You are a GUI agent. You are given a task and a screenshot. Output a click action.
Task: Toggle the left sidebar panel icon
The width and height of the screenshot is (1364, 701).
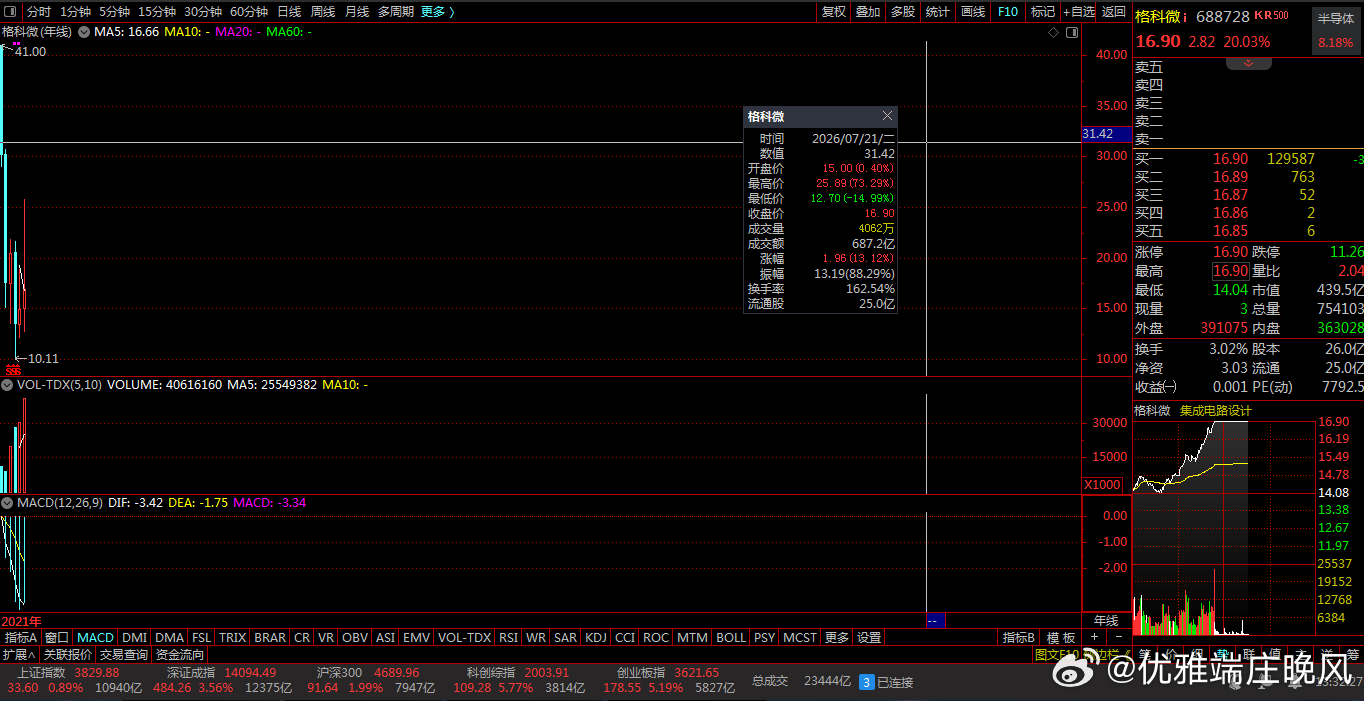pyautogui.click(x=12, y=12)
